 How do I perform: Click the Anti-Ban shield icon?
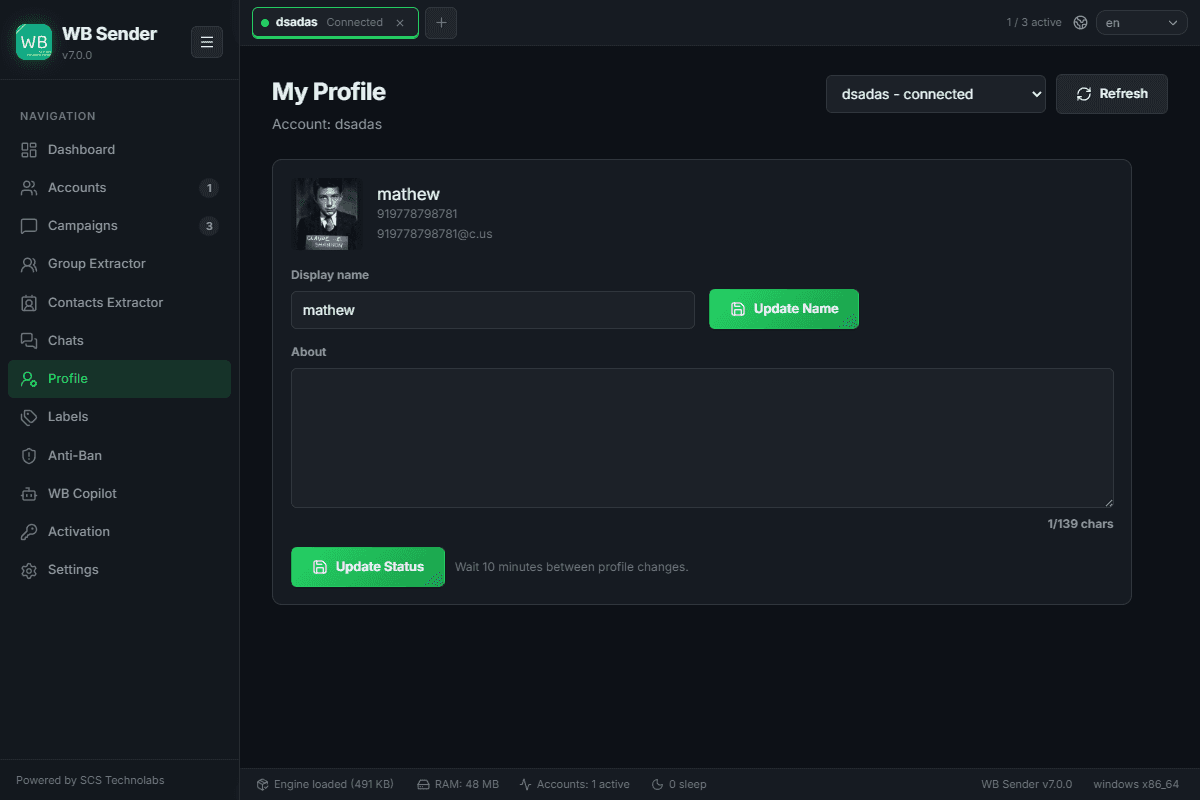29,456
